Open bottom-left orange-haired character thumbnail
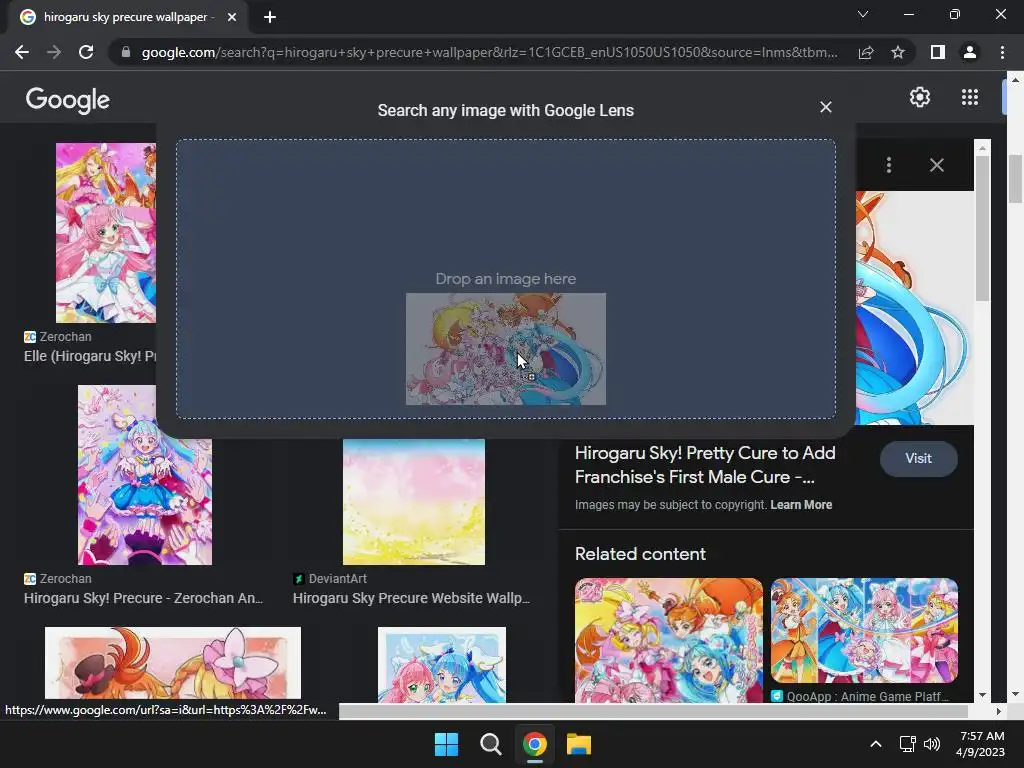This screenshot has width=1024, height=768. pyautogui.click(x=173, y=663)
